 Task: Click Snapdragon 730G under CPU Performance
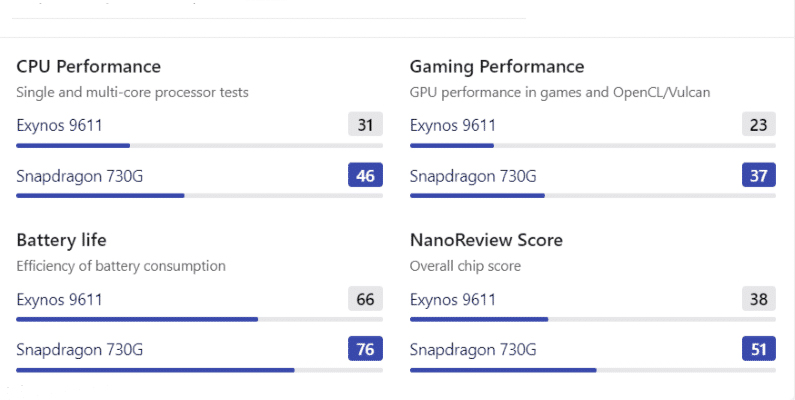click(79, 176)
